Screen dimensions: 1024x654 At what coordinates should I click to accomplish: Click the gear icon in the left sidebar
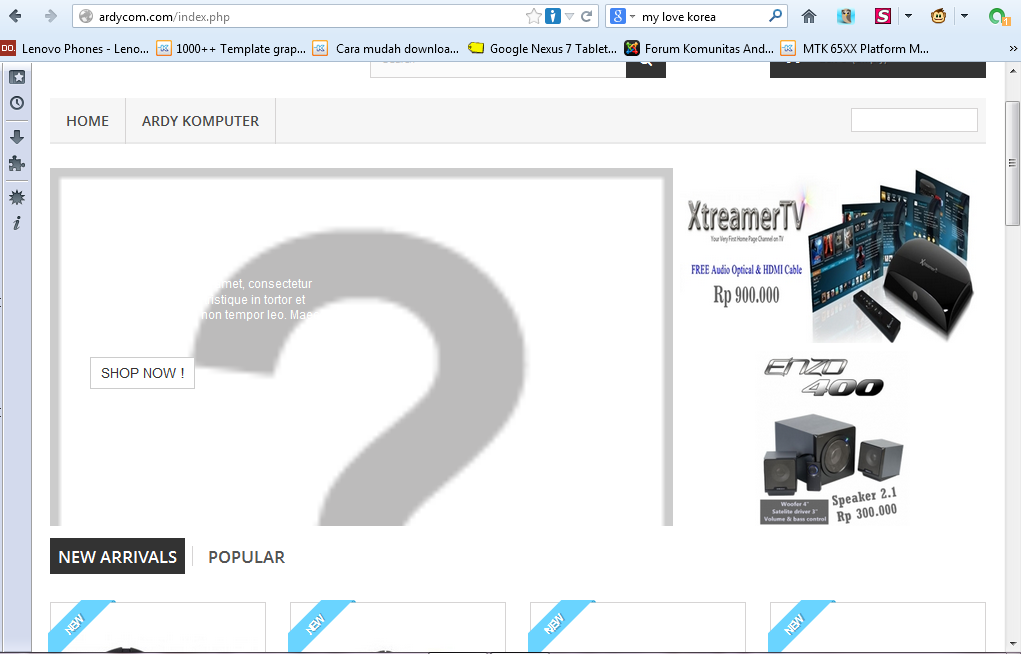pos(16,197)
